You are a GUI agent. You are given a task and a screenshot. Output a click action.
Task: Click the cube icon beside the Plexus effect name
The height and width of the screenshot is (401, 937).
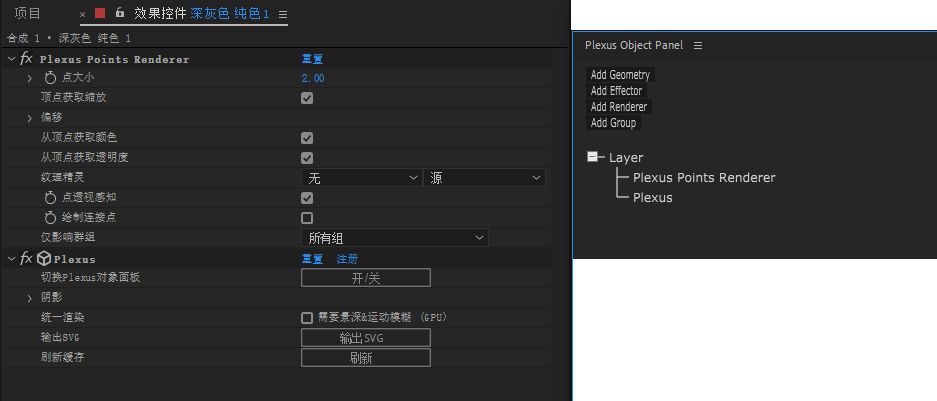[44, 258]
